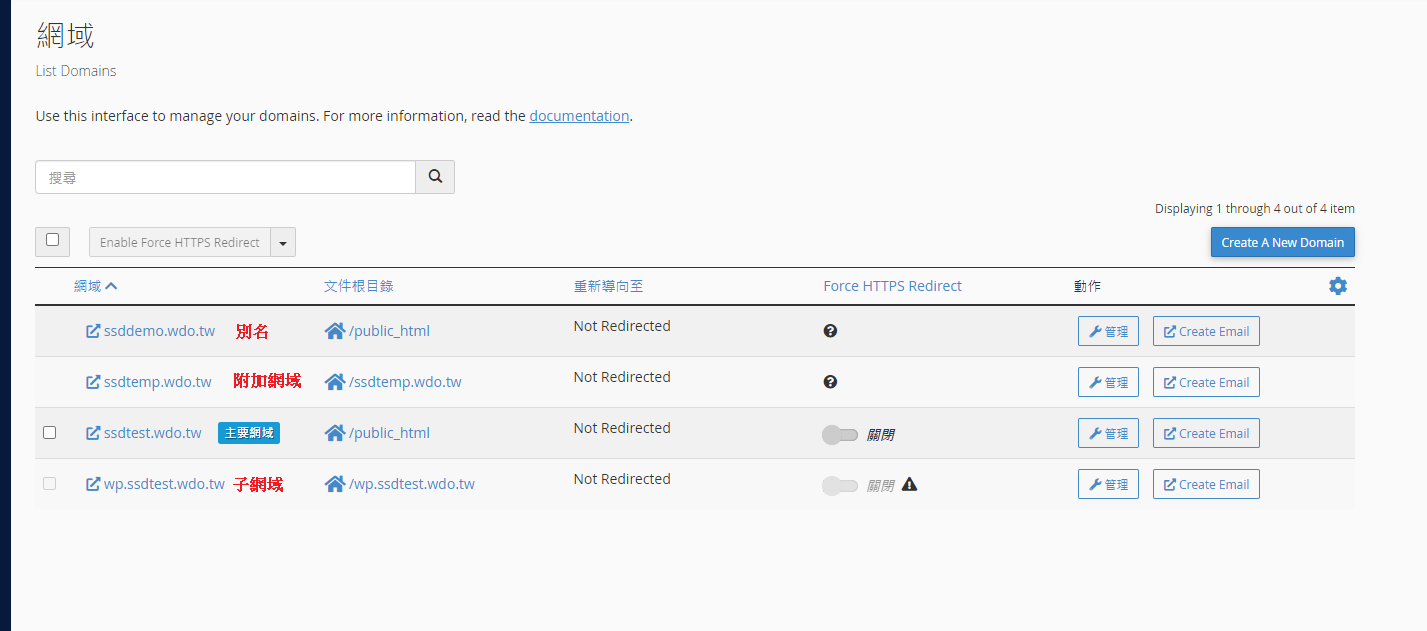Open the documentation link
This screenshot has height=631, width=1427.
tap(579, 116)
